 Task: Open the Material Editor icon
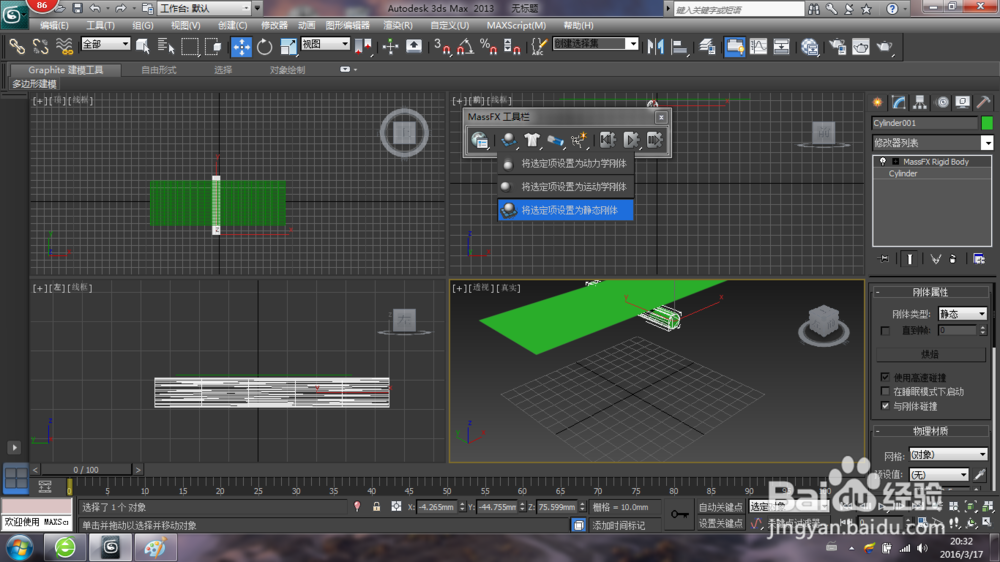810,47
